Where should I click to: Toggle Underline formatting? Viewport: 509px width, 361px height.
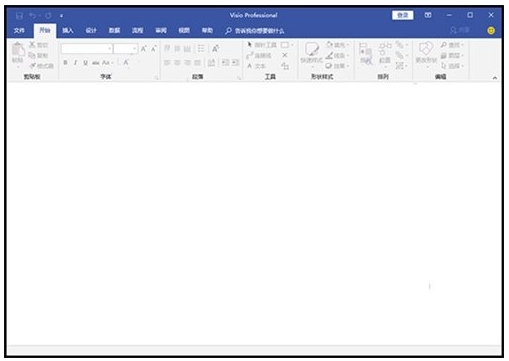[86, 63]
